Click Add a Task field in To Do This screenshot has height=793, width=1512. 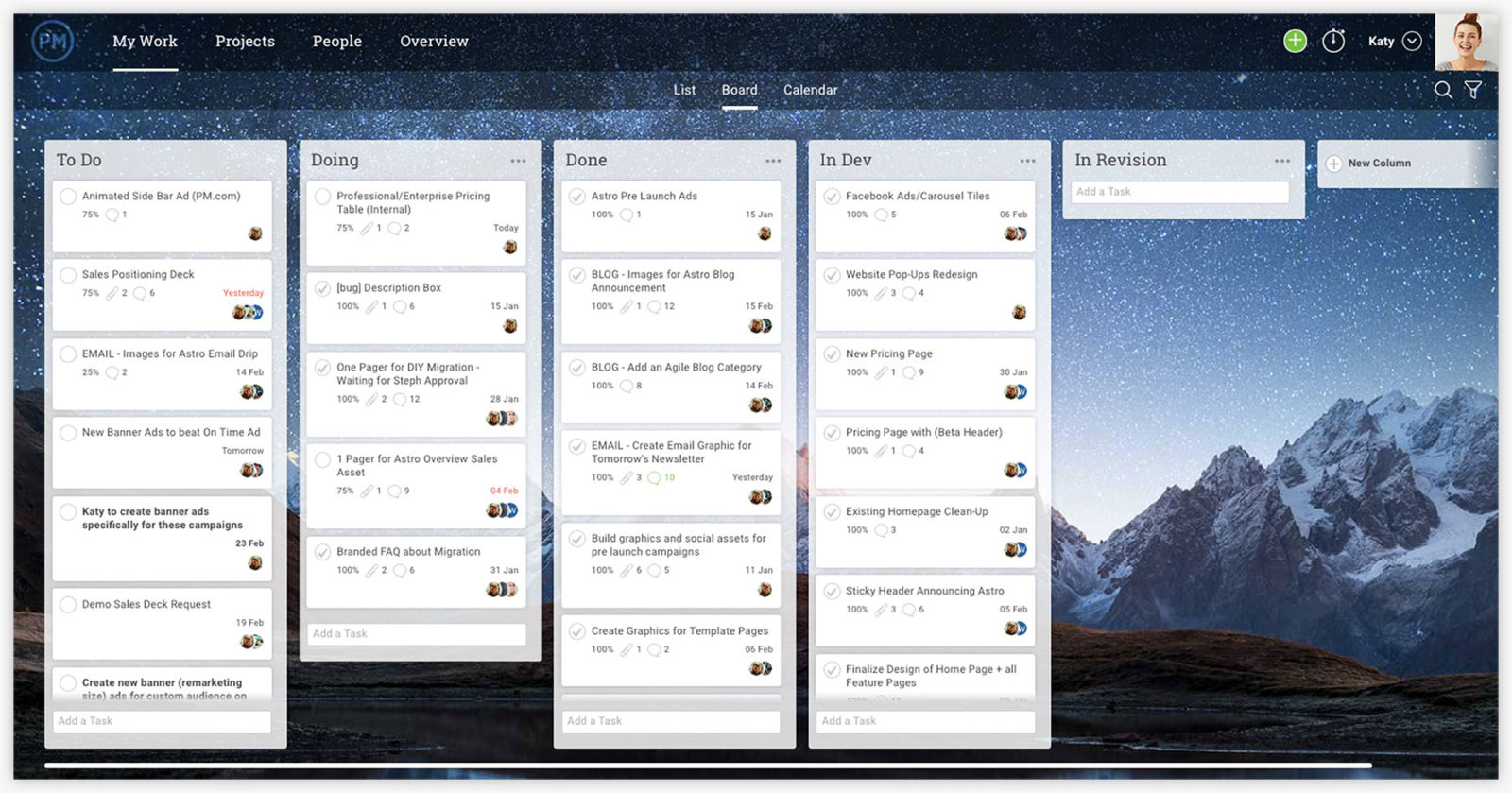click(162, 721)
